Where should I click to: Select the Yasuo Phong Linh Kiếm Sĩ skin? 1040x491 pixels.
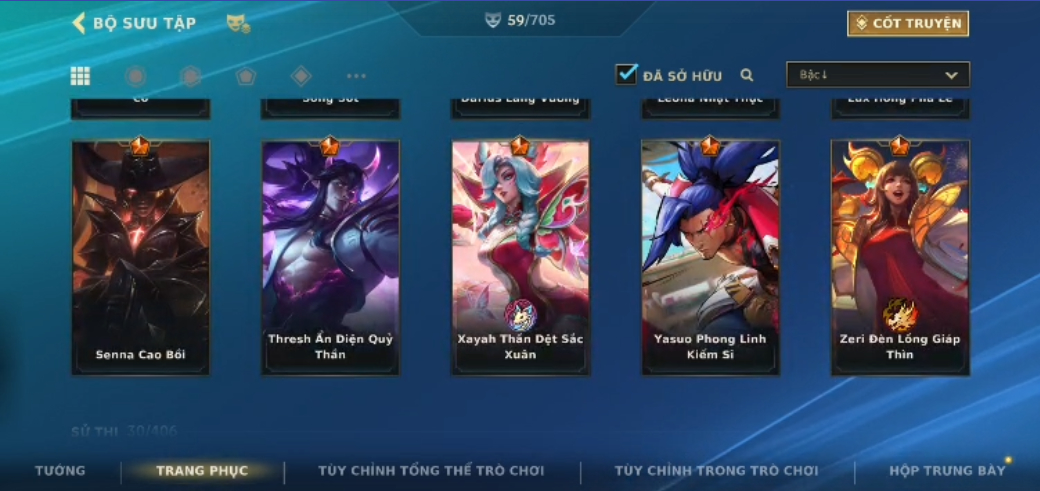point(710,257)
